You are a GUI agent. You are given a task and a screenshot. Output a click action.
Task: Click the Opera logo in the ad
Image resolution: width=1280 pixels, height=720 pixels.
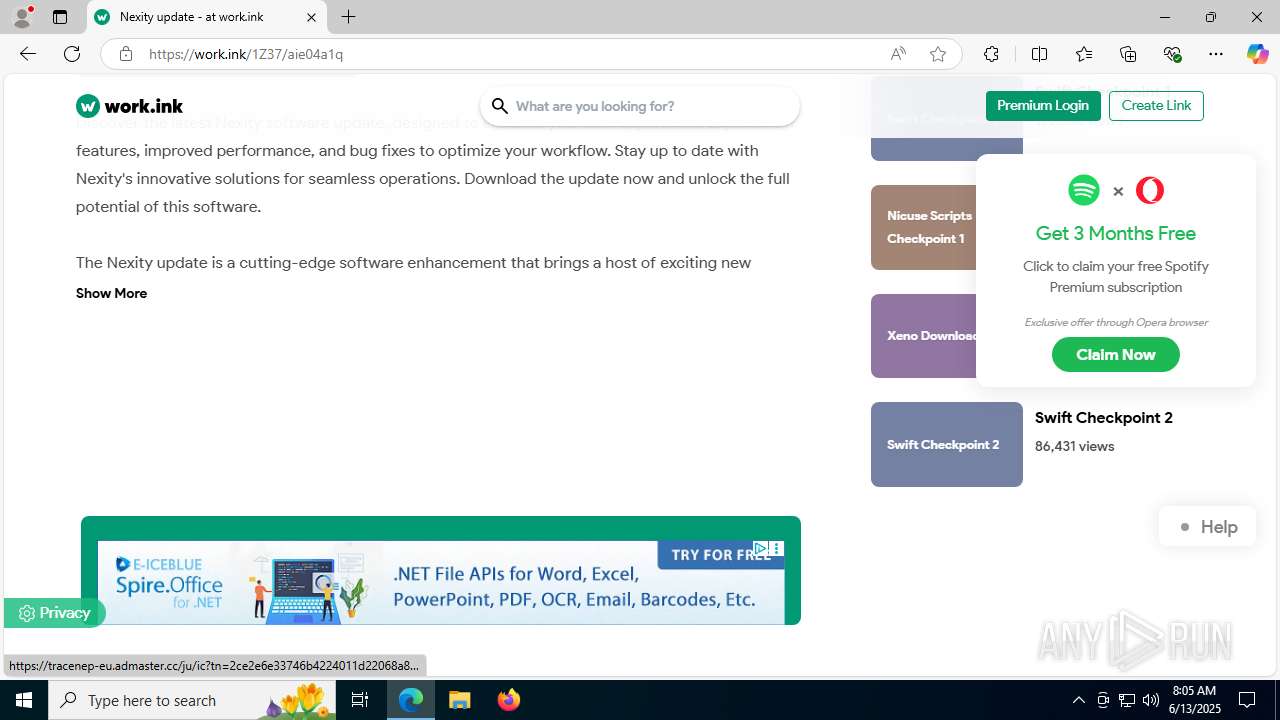[1150, 190]
